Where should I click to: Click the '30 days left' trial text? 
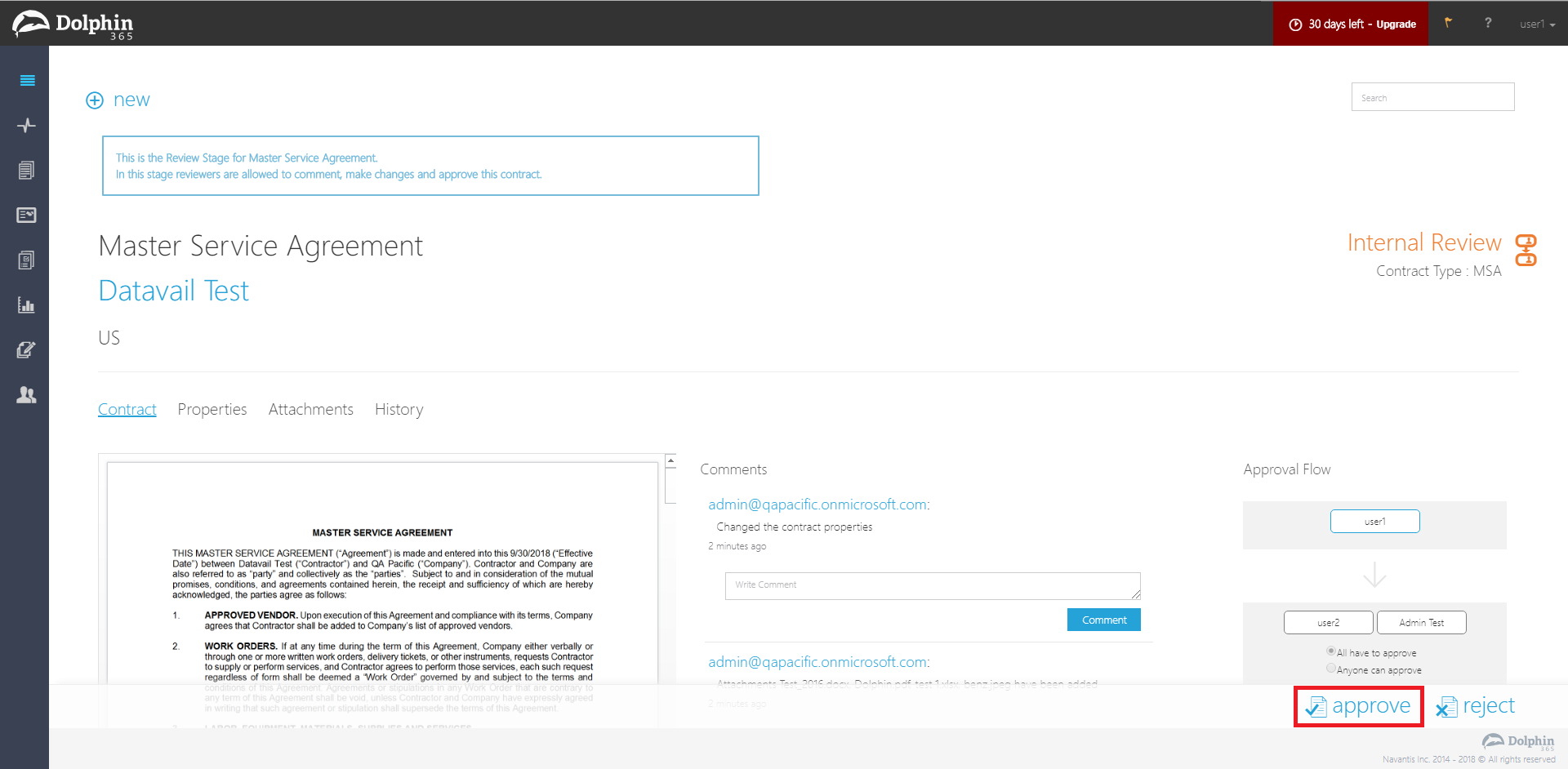(1336, 24)
